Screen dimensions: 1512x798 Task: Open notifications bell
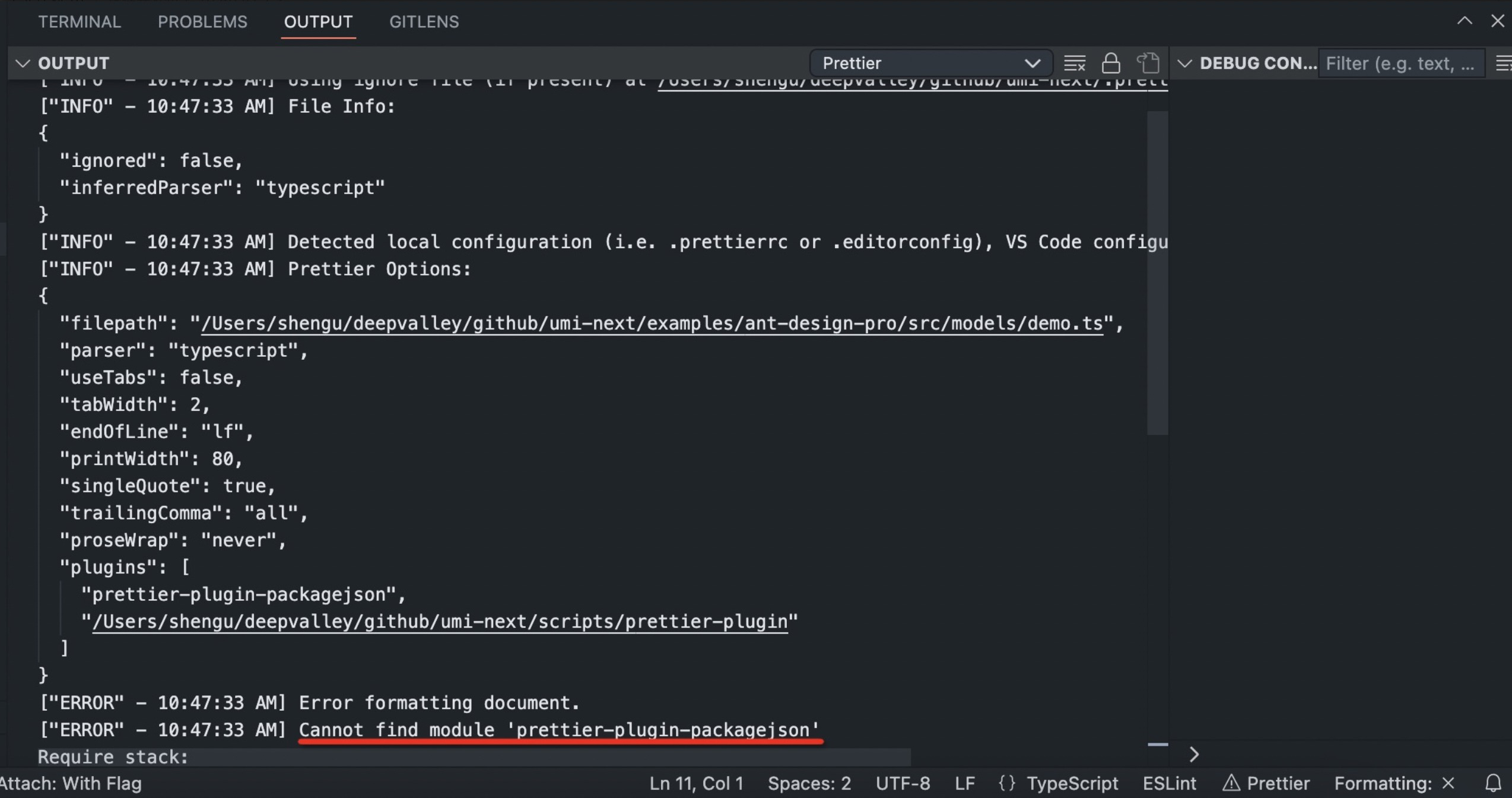1493,784
